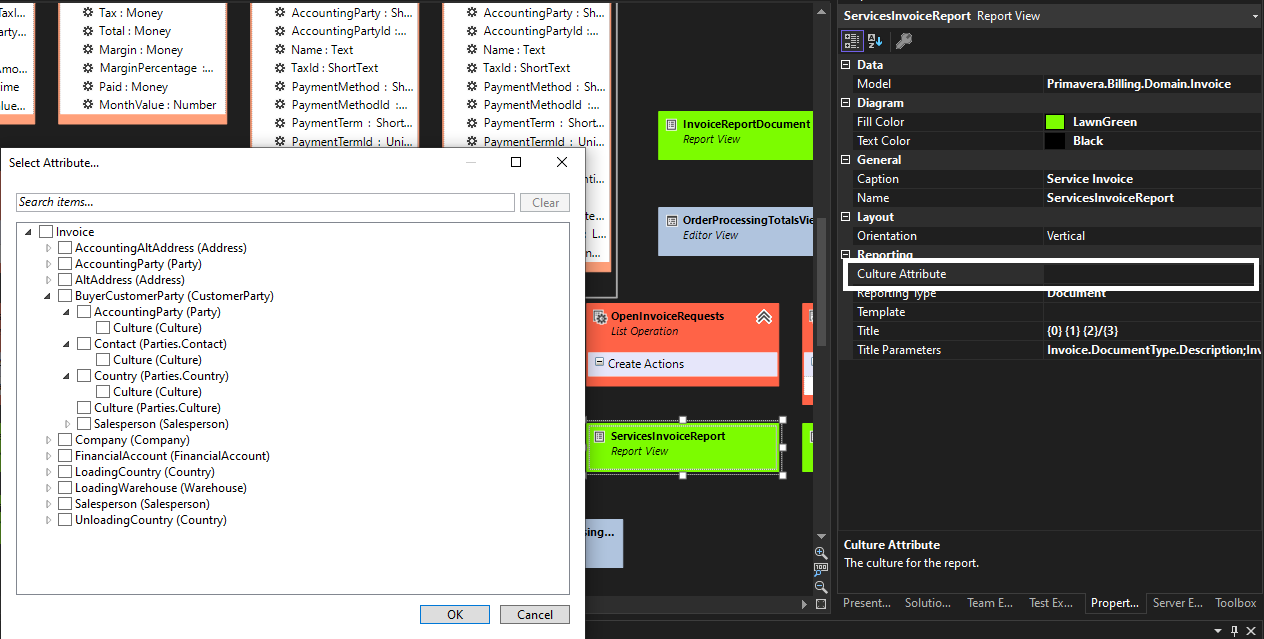Viewport: 1264px width, 639px height.
Task: Check BuyerCustomerParty (CustomerParty) checkbox
Action: pos(65,296)
